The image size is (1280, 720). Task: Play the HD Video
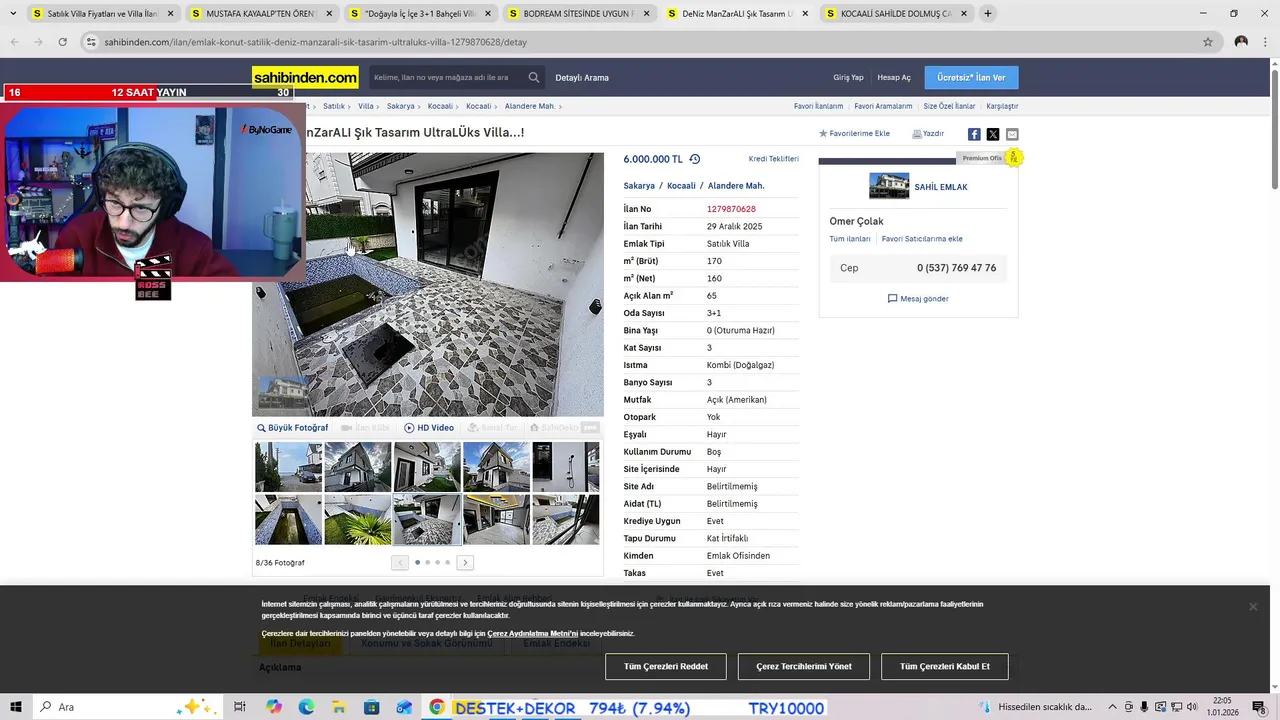click(429, 427)
